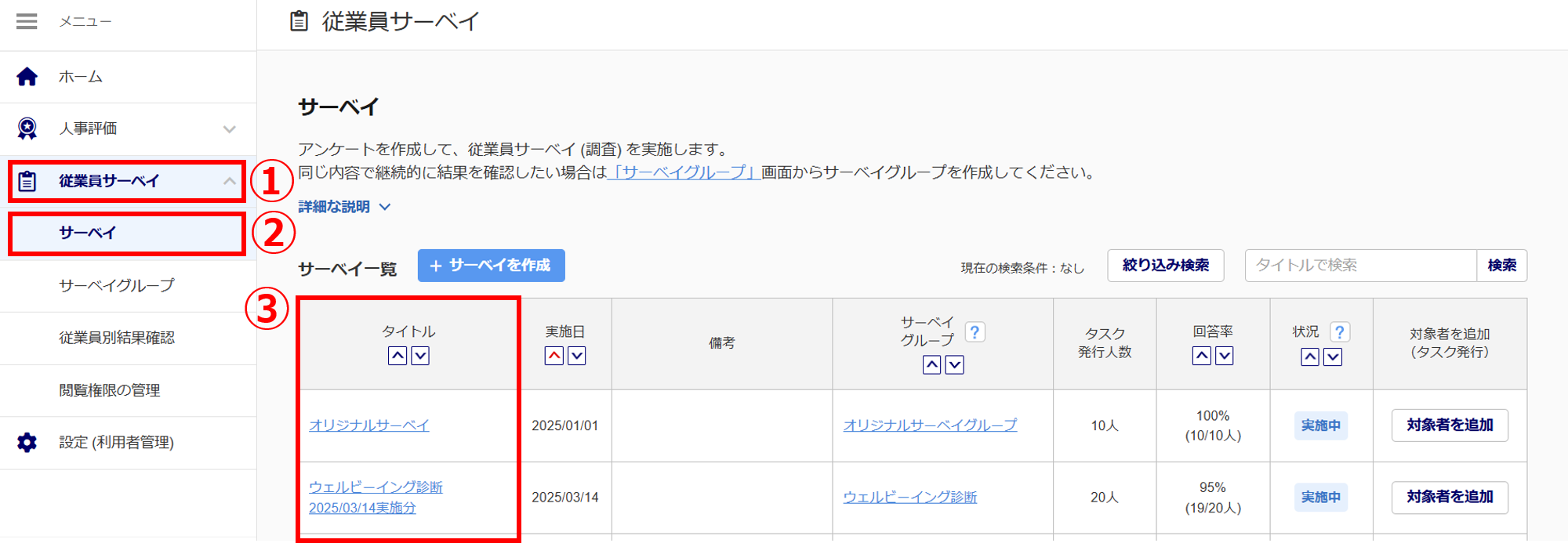Click the Home house icon

(27, 77)
